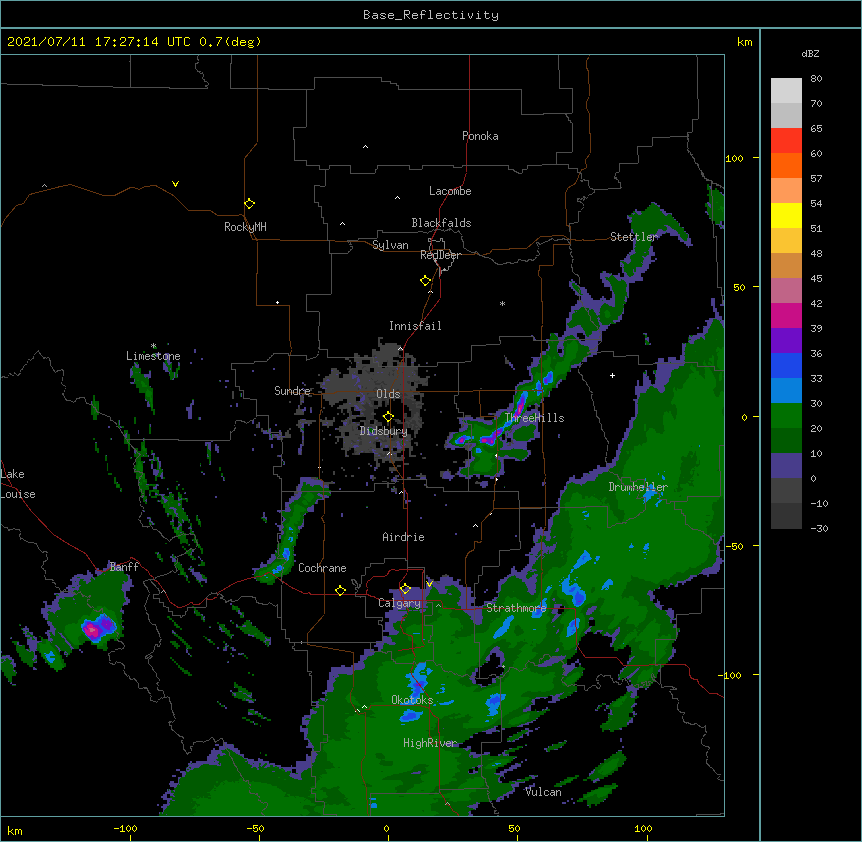This screenshot has height=842, width=862.
Task: Click the Olds town label
Action: click(388, 394)
